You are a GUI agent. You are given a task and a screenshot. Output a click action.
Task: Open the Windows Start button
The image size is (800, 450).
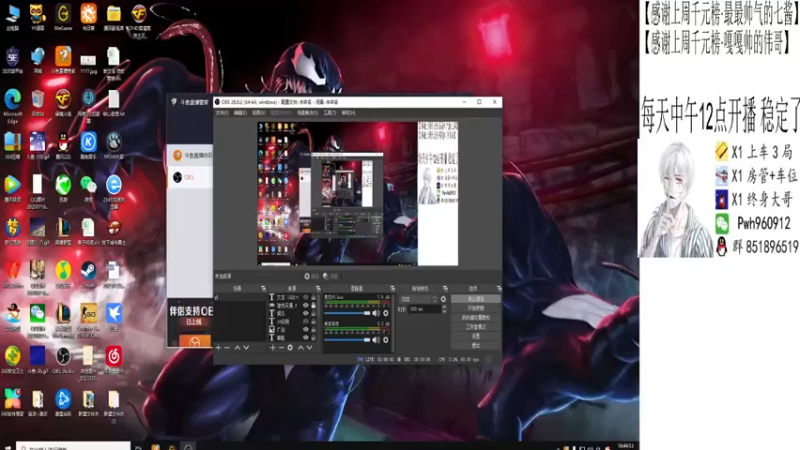click(7, 447)
